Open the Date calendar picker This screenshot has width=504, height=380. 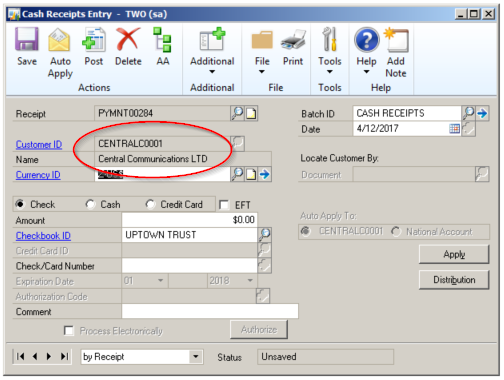tap(454, 129)
